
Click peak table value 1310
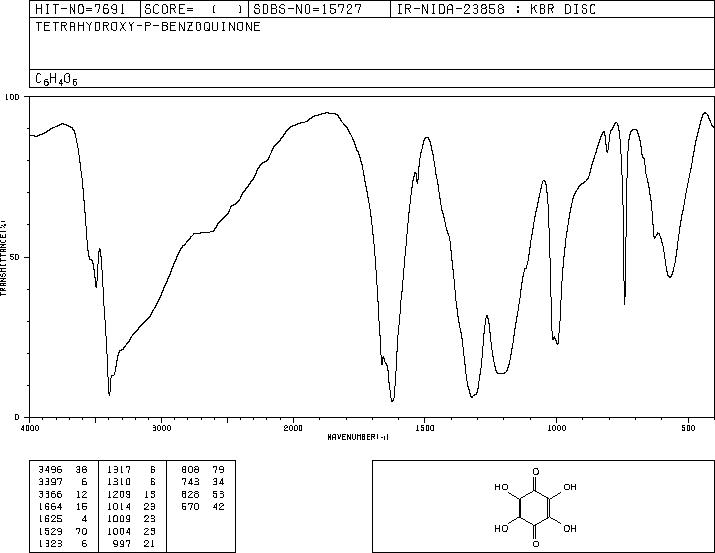pos(119,482)
